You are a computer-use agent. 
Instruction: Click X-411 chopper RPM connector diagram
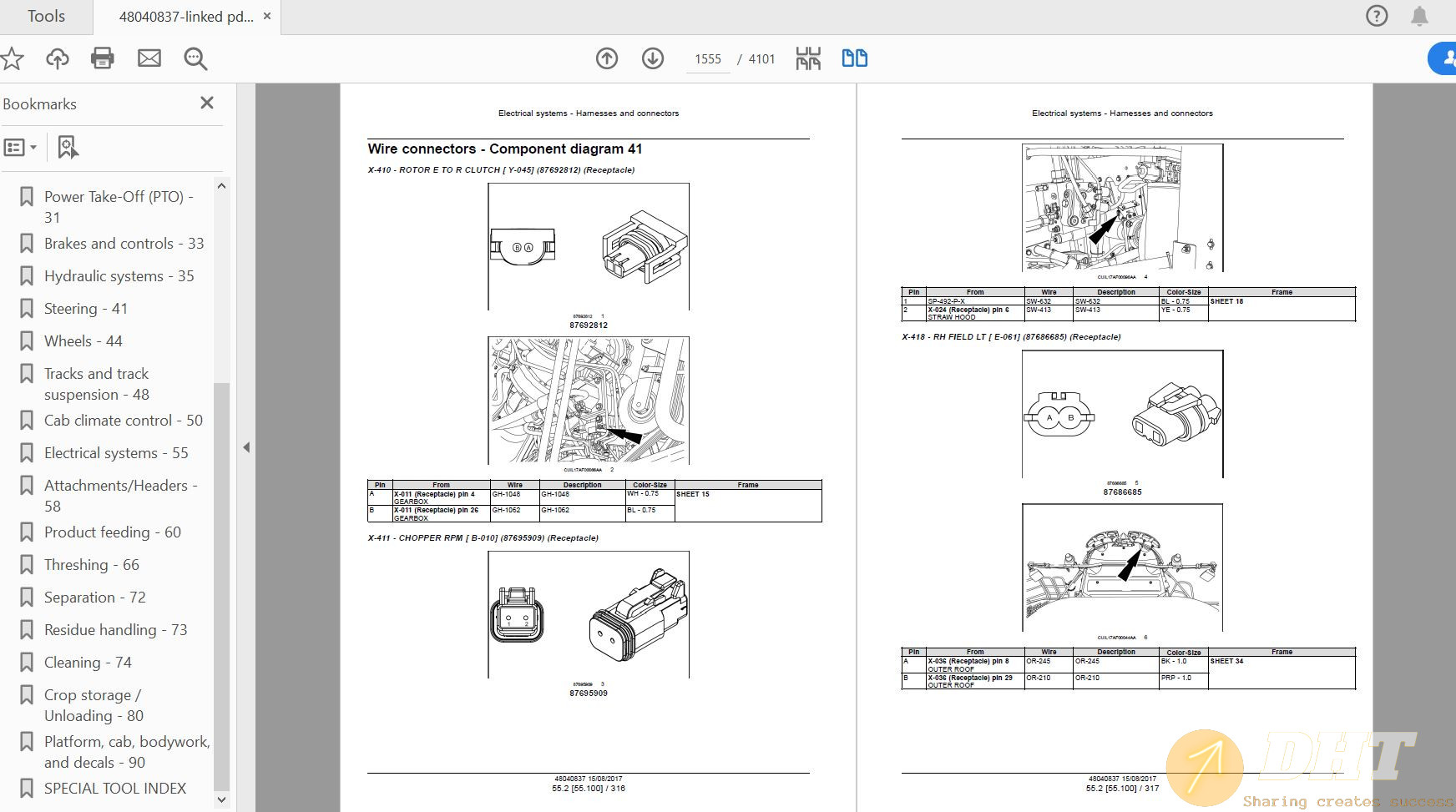589,614
